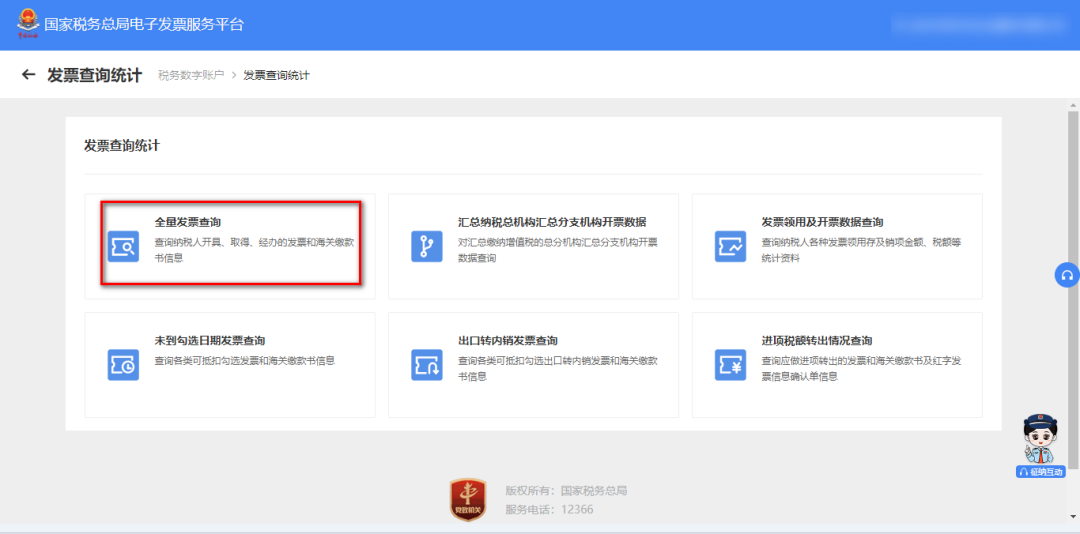Open the blue headset support button

pyautogui.click(x=1067, y=275)
